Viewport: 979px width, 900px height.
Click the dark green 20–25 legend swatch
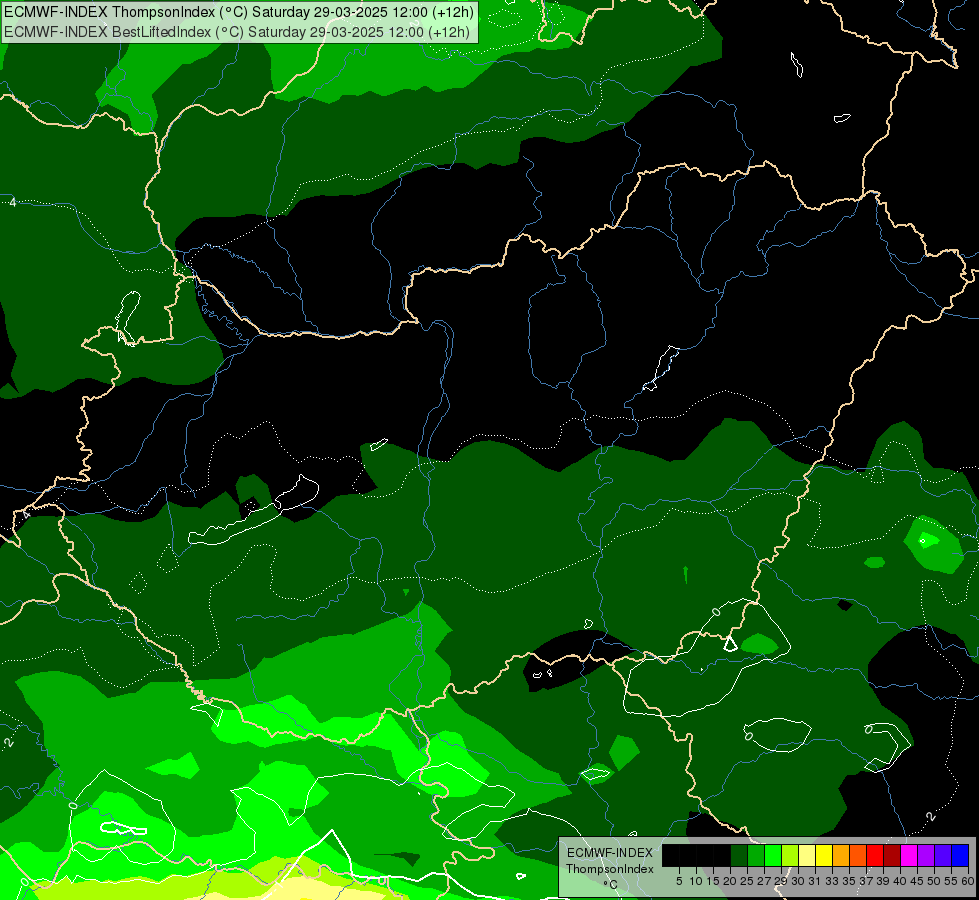click(739, 855)
